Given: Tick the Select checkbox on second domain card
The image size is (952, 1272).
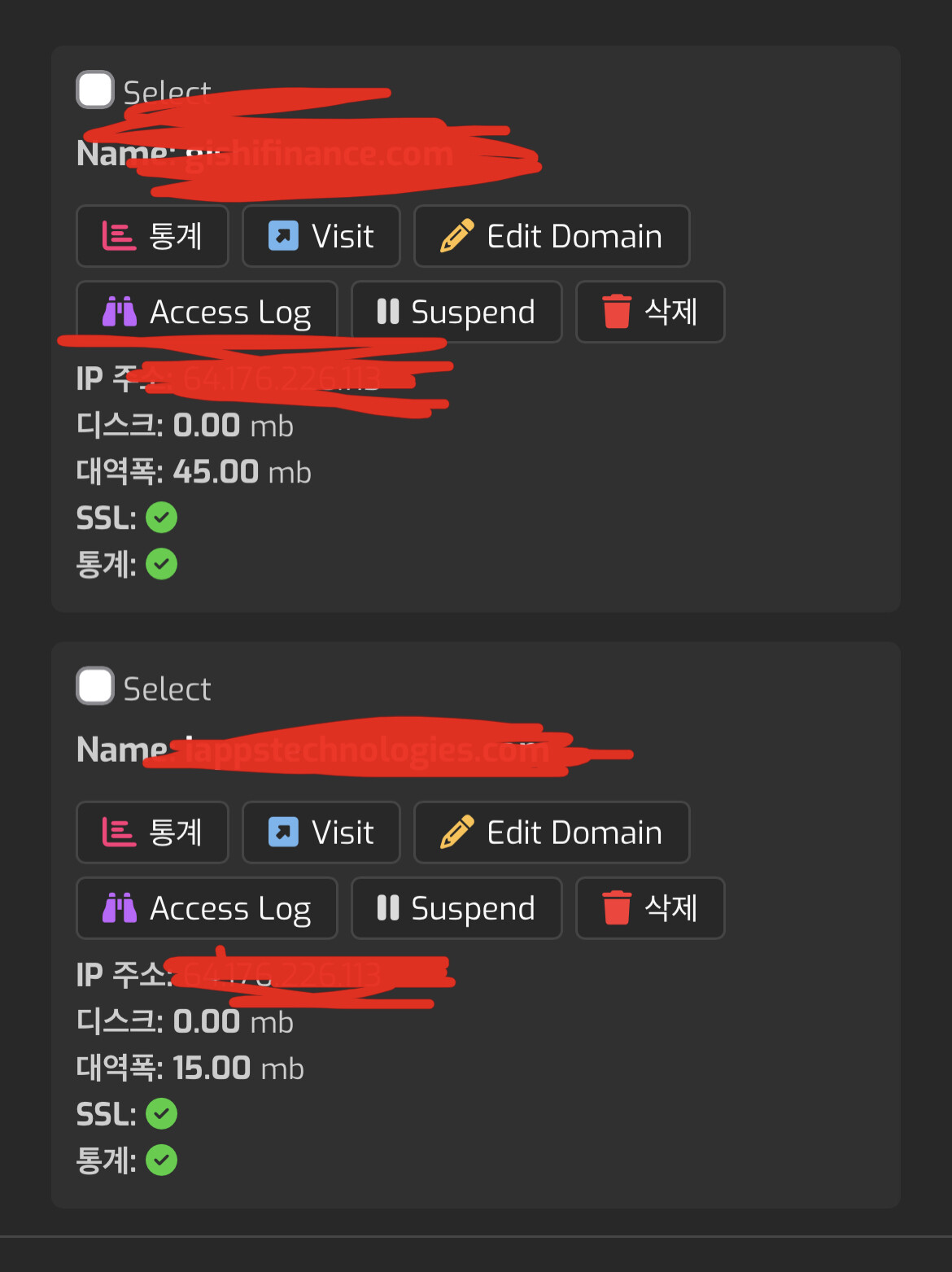Looking at the screenshot, I should (95, 686).
